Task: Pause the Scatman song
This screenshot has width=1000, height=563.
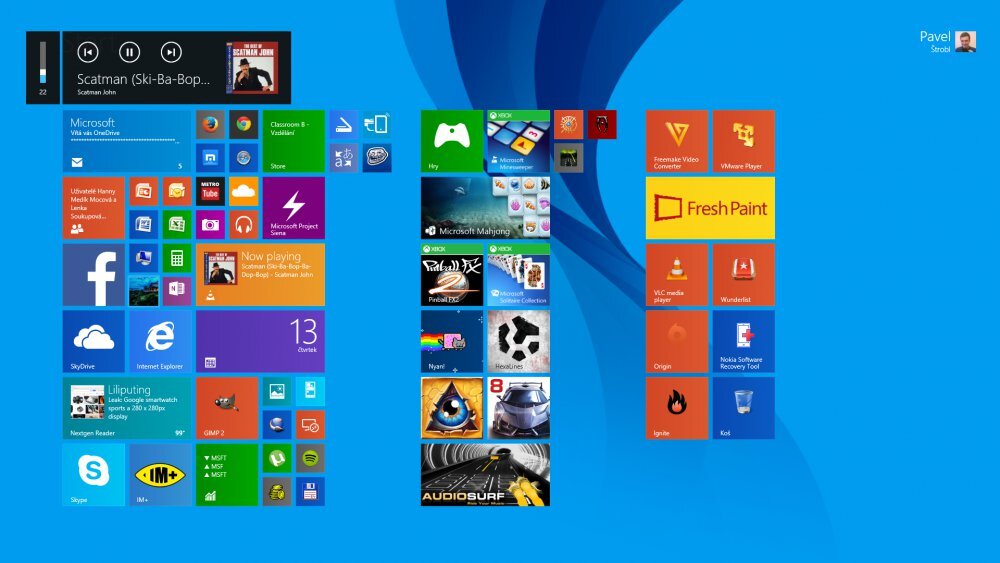Action: [x=129, y=52]
